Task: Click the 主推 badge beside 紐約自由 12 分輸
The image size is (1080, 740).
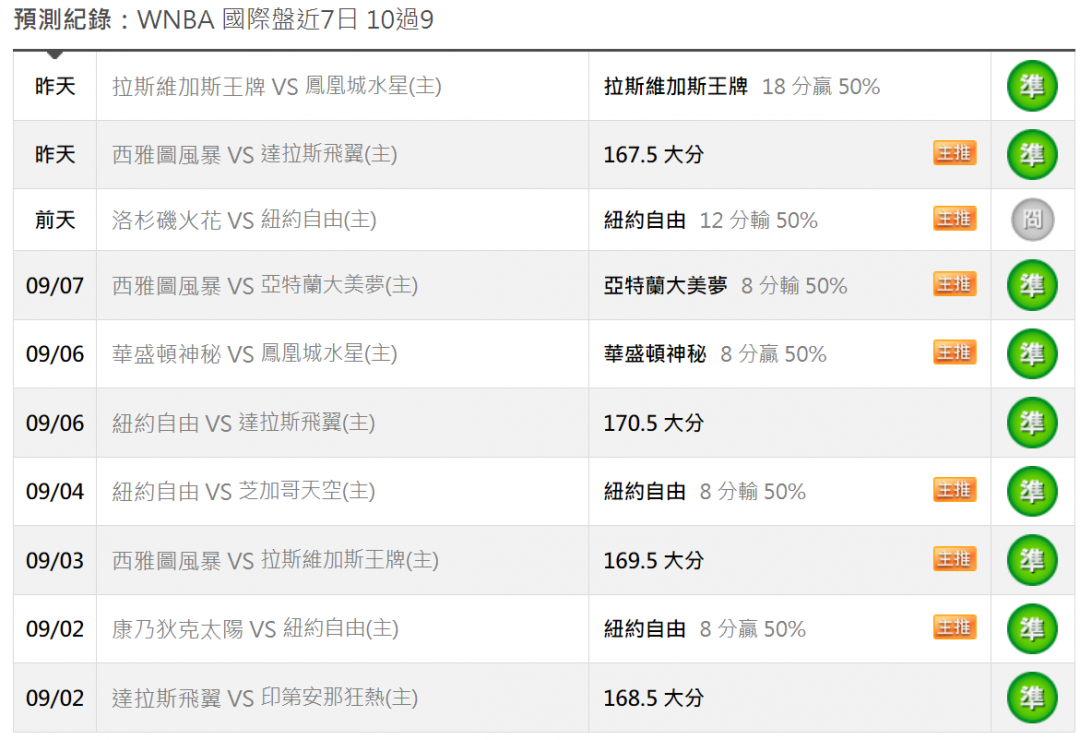Action: point(955,218)
